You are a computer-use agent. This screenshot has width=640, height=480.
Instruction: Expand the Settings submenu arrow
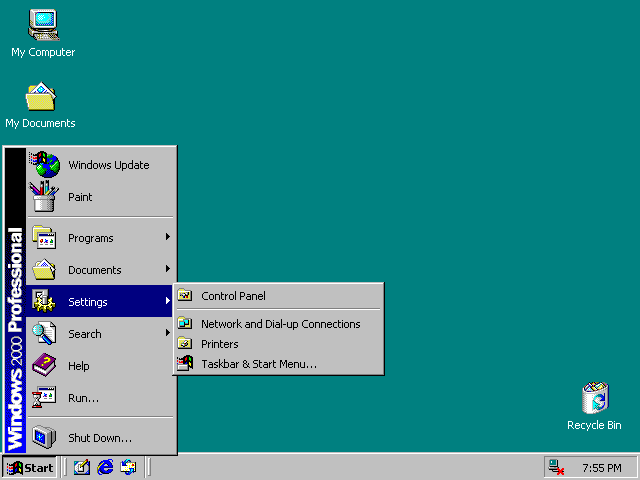coord(167,301)
